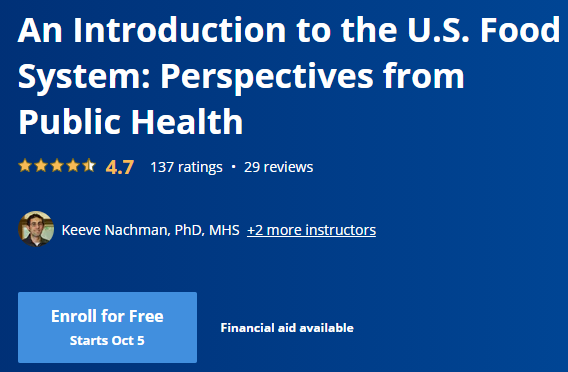The height and width of the screenshot is (372, 568).
Task: Open the 137 ratings link
Action: [x=186, y=167]
